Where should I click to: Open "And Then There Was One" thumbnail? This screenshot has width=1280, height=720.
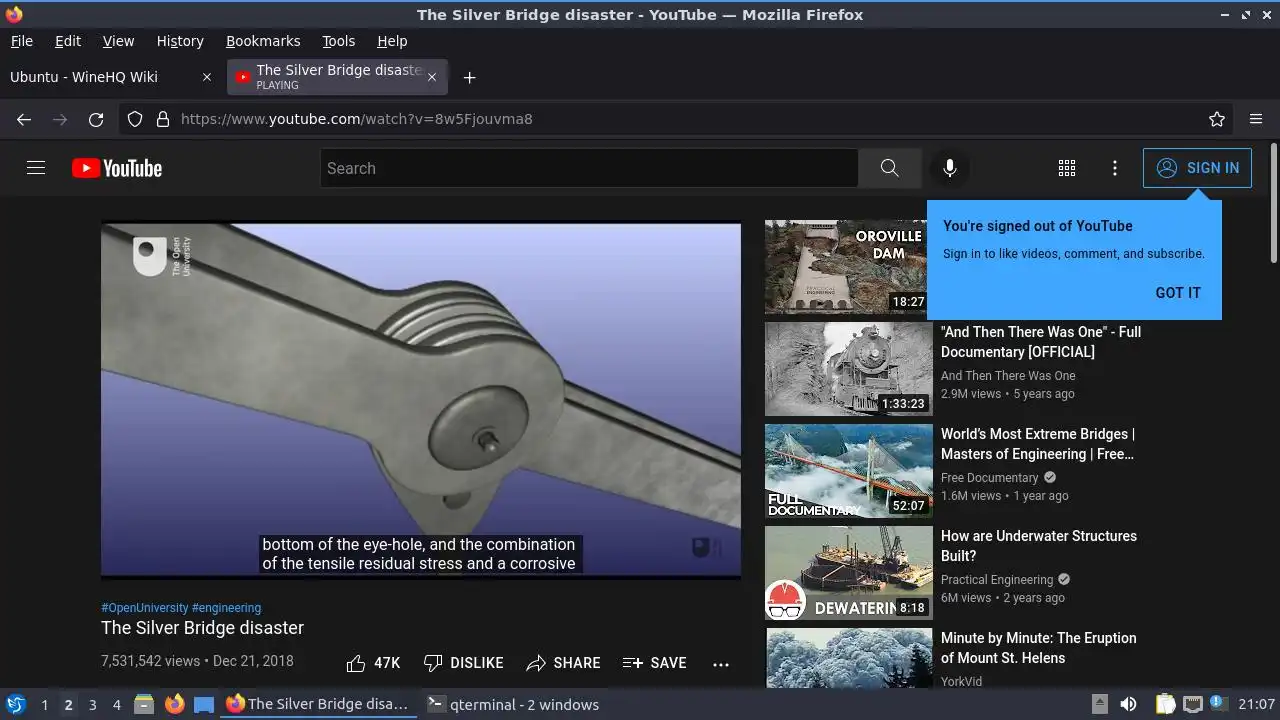pyautogui.click(x=848, y=369)
